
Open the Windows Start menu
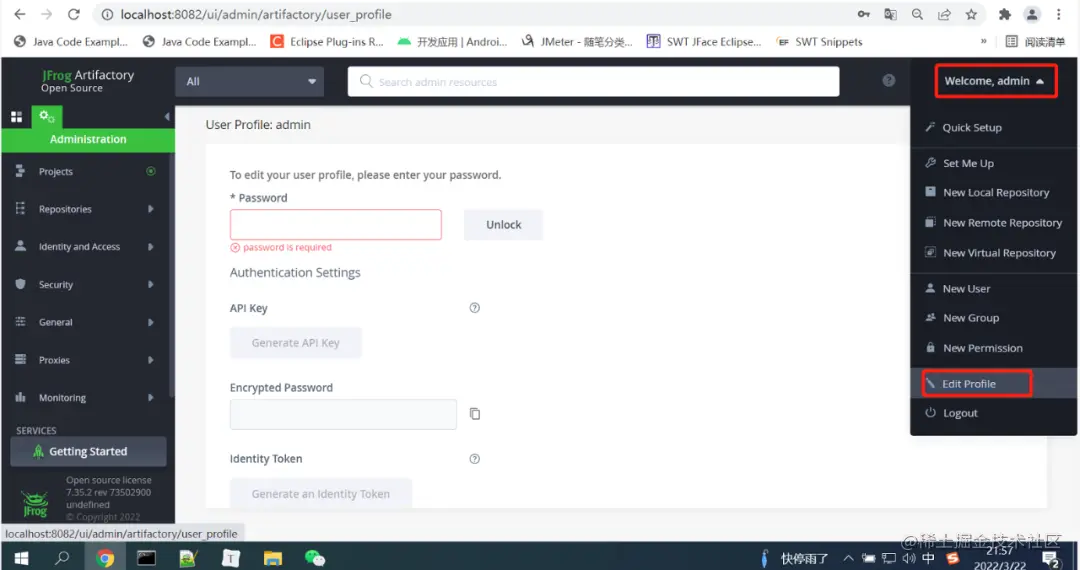point(21,558)
